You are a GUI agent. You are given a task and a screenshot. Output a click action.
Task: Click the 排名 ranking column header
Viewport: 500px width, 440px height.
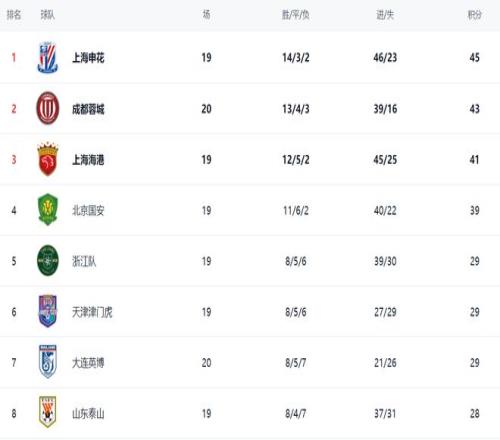click(x=14, y=15)
